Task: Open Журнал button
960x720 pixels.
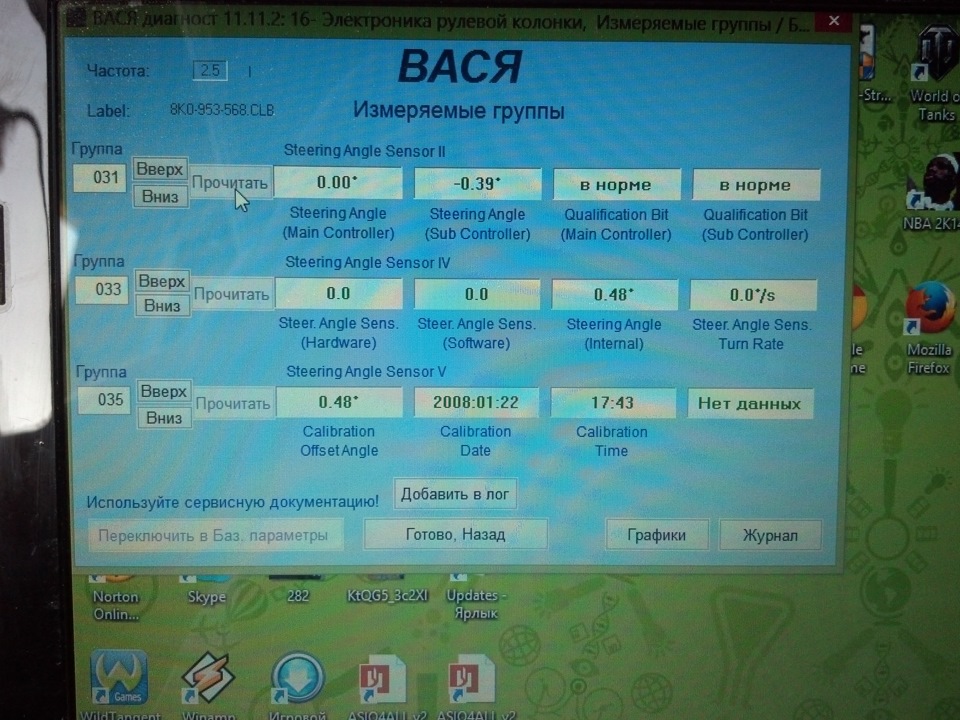Action: (x=770, y=536)
